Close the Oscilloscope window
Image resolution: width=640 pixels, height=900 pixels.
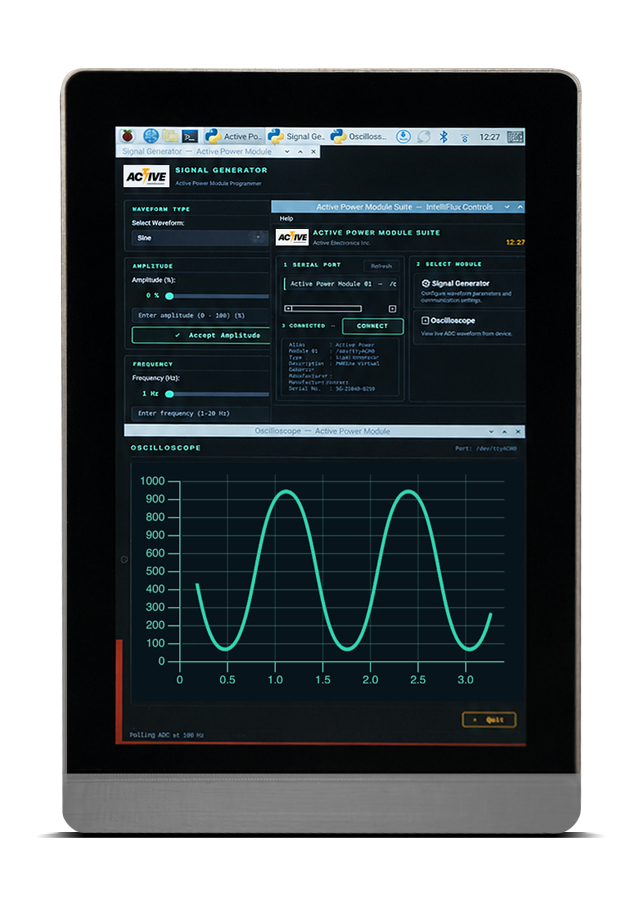[518, 431]
